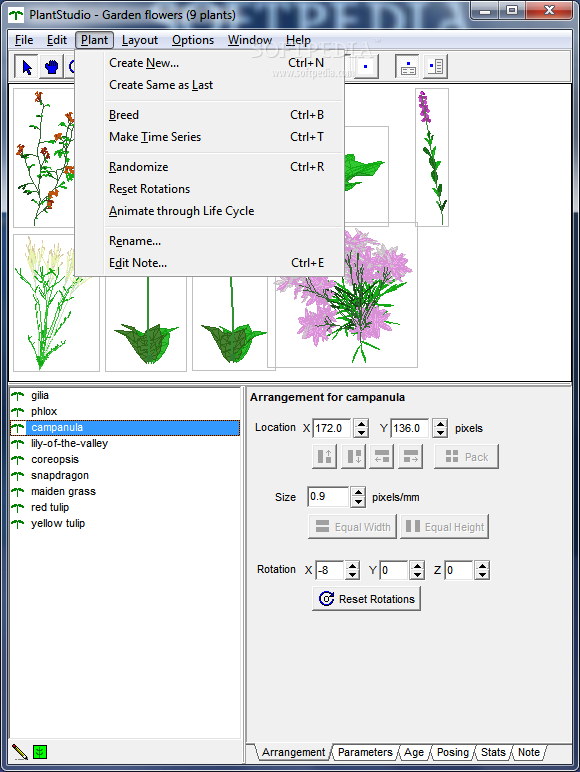The height and width of the screenshot is (772, 580).
Task: Select the pink flowering plant thumbnail
Action: [x=345, y=322]
